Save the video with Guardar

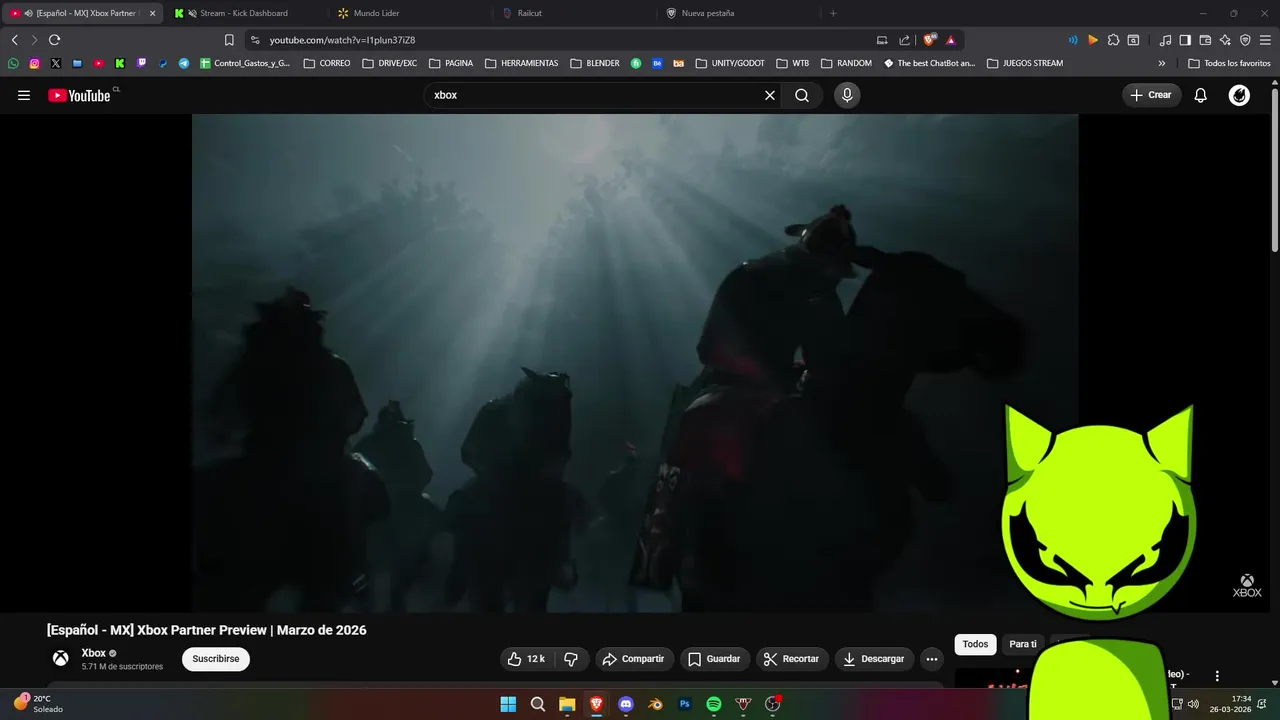(714, 659)
